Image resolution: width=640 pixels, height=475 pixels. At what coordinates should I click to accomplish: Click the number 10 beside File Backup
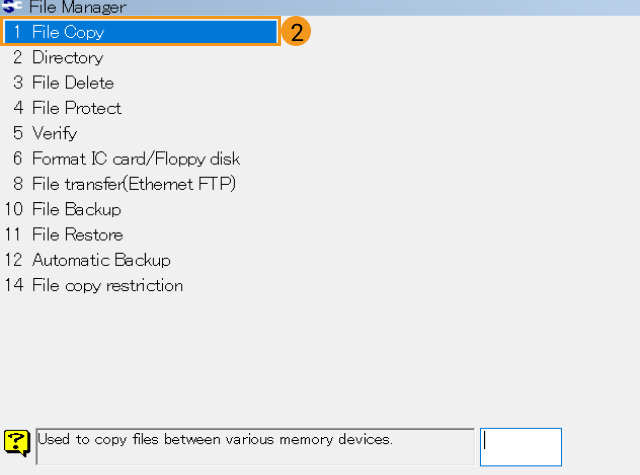(x=13, y=209)
